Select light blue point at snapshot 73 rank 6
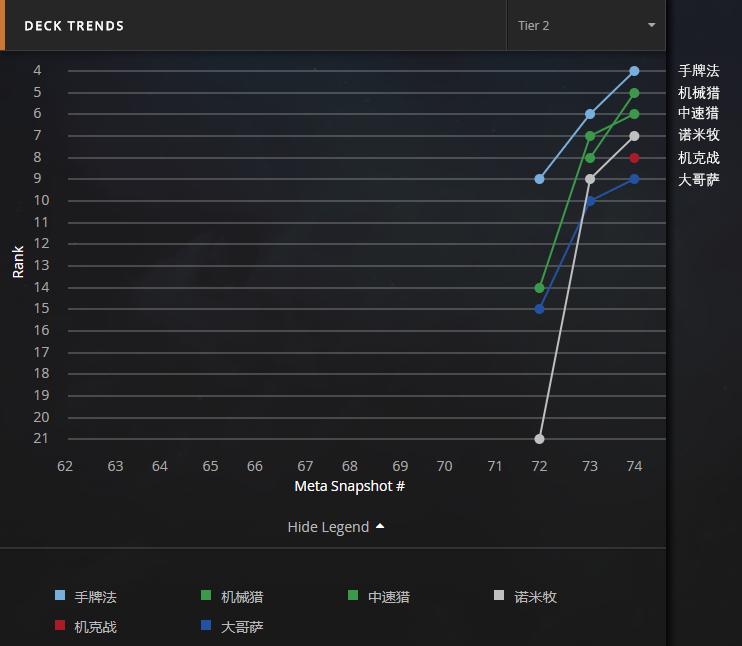This screenshot has width=742, height=646. 590,114
